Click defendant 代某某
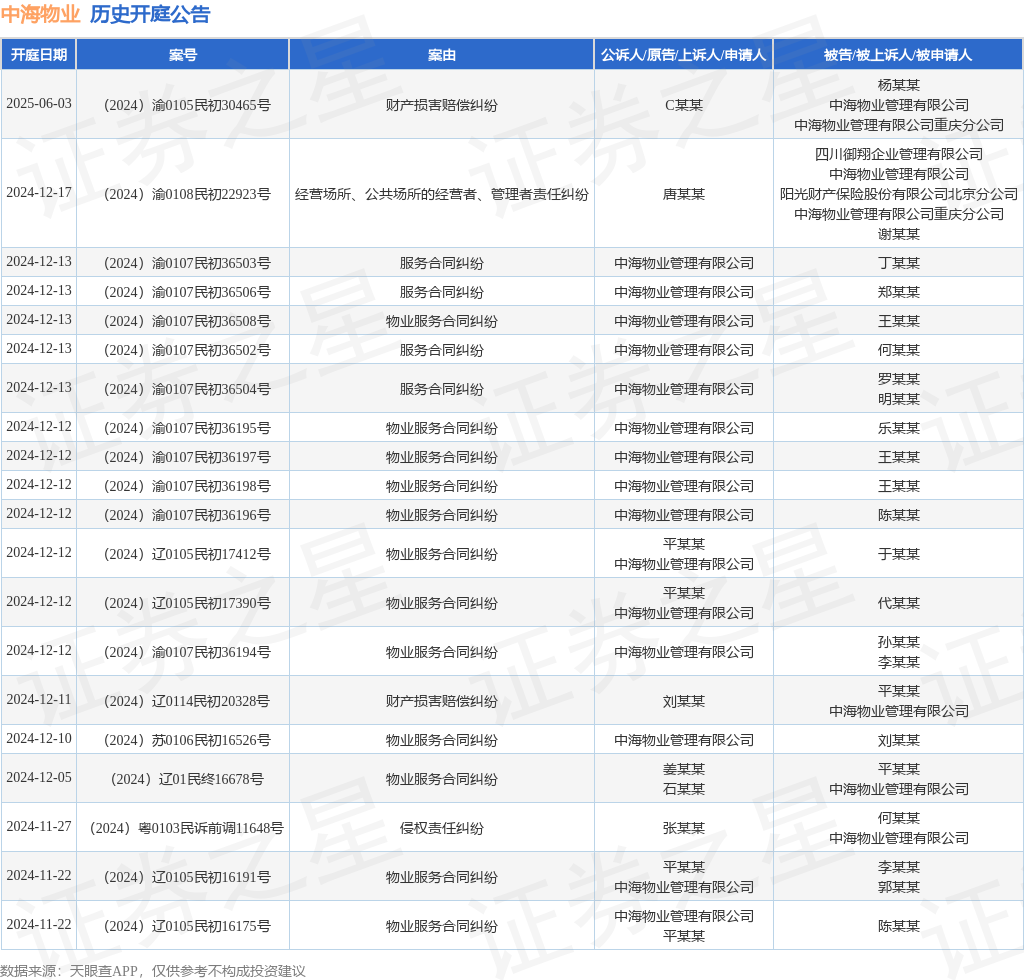The height and width of the screenshot is (980, 1024). 899,603
